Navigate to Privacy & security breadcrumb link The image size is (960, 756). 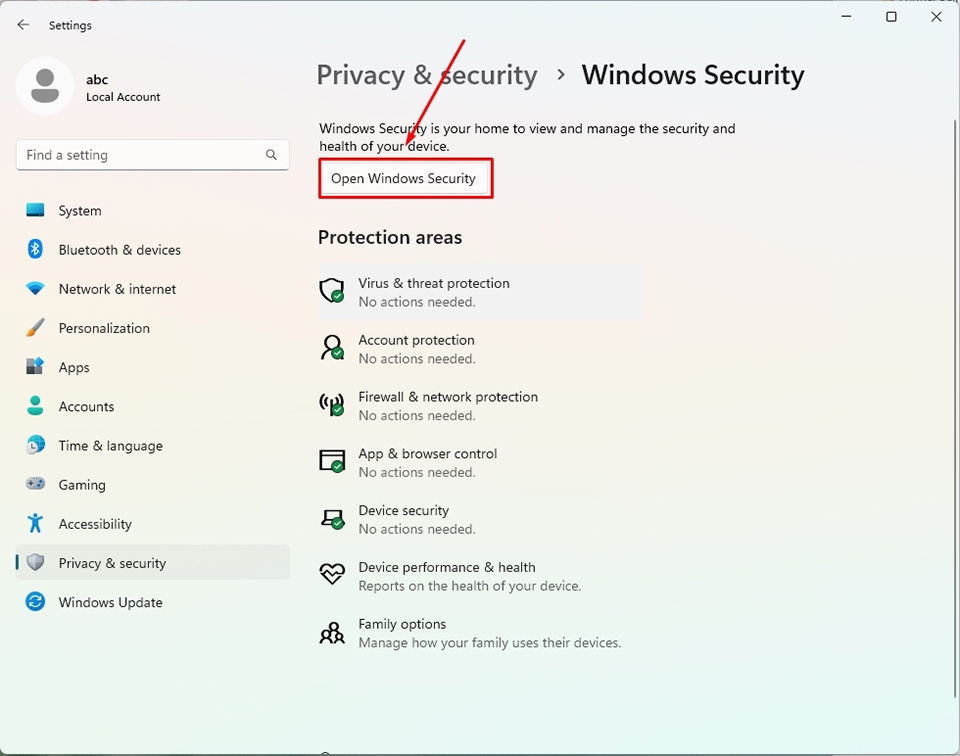[426, 74]
